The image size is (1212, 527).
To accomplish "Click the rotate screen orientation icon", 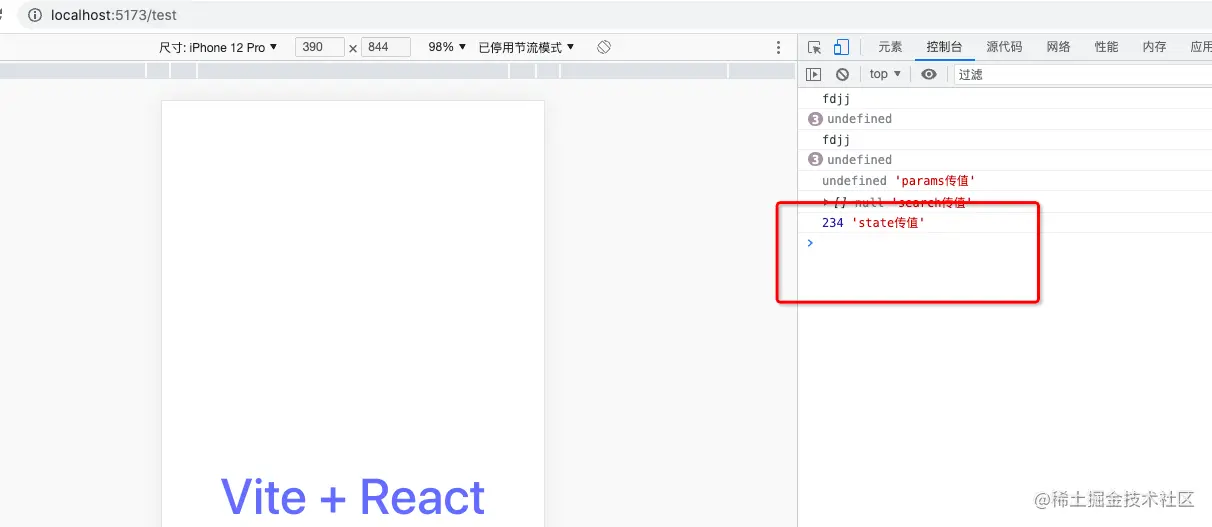I will (x=604, y=47).
